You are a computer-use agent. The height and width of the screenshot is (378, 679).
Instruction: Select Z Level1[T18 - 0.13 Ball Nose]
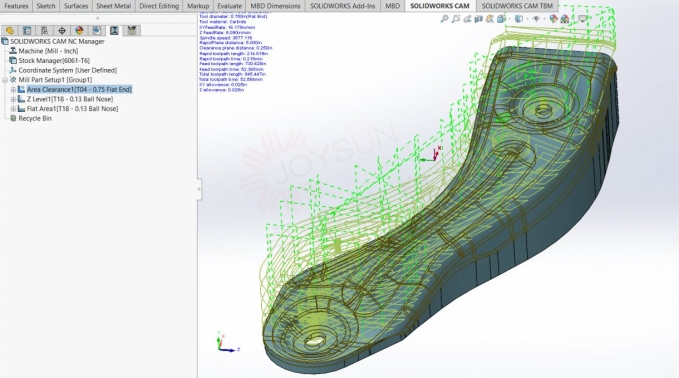(x=70, y=99)
